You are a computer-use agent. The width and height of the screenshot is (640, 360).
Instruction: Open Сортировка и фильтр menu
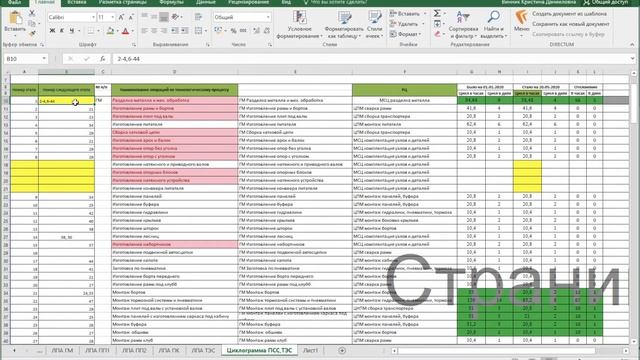click(x=463, y=24)
